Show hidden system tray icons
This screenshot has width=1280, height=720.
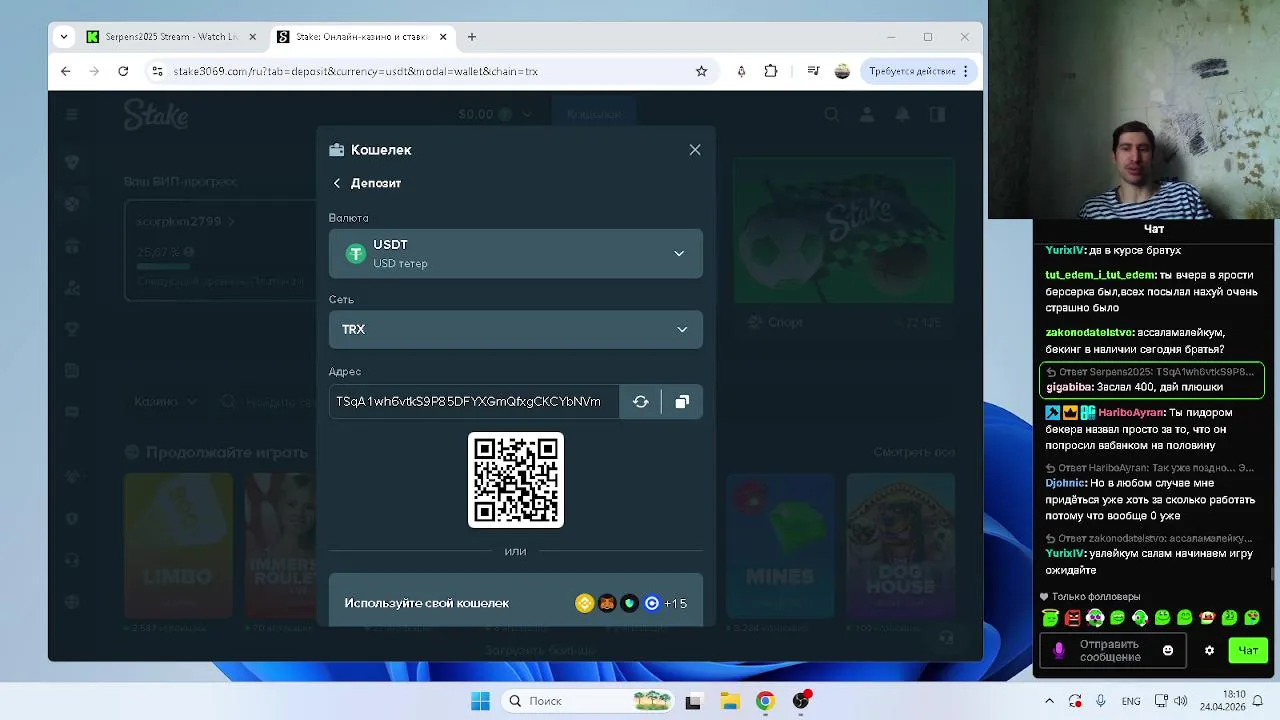[x=1049, y=701]
